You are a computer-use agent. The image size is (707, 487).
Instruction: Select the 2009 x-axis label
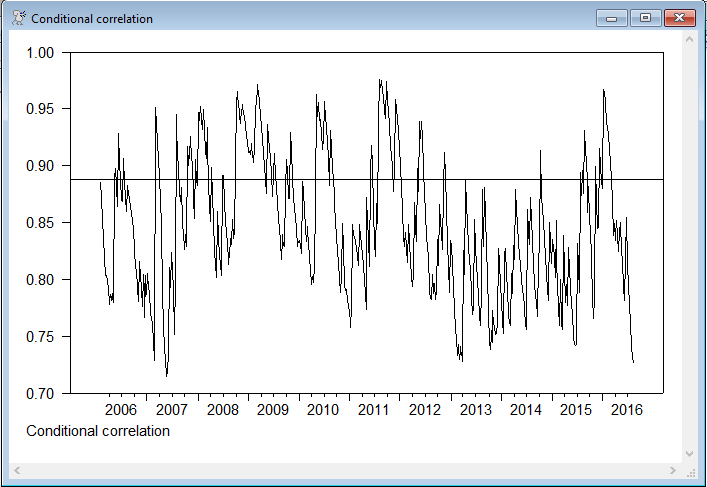tap(272, 410)
